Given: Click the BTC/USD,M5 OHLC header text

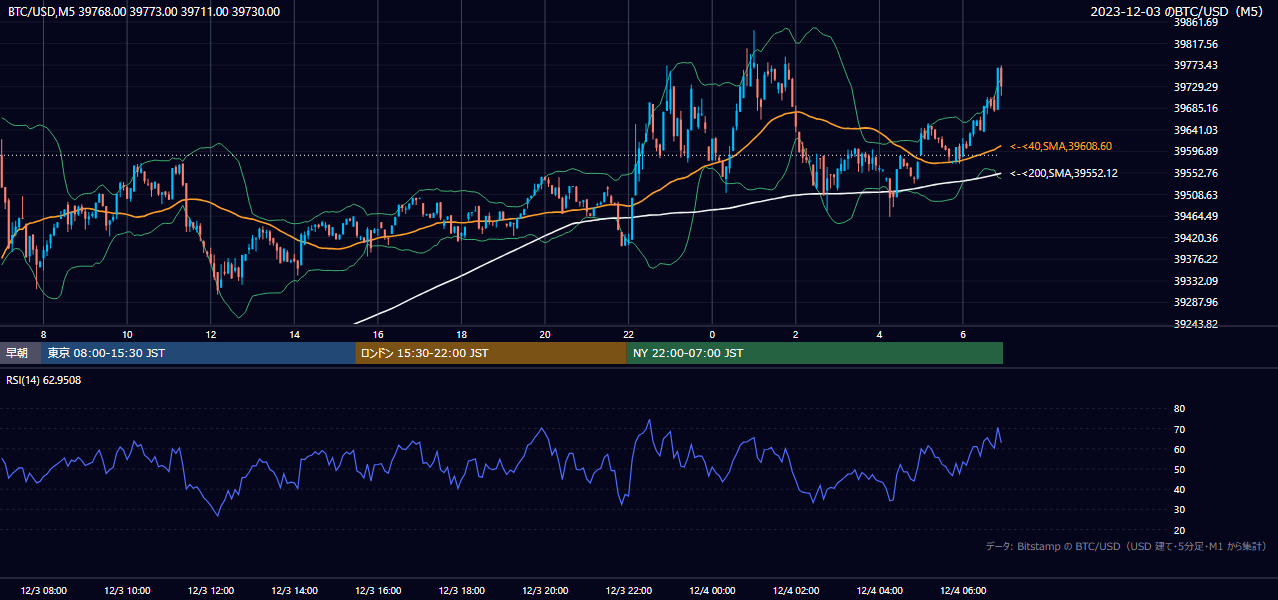Looking at the screenshot, I should pos(144,12).
